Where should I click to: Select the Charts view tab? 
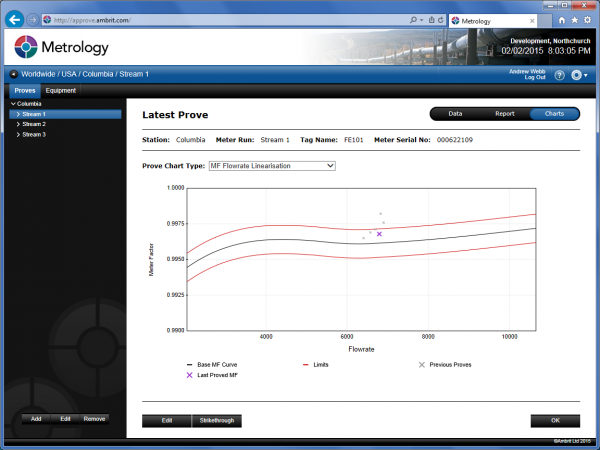click(554, 114)
